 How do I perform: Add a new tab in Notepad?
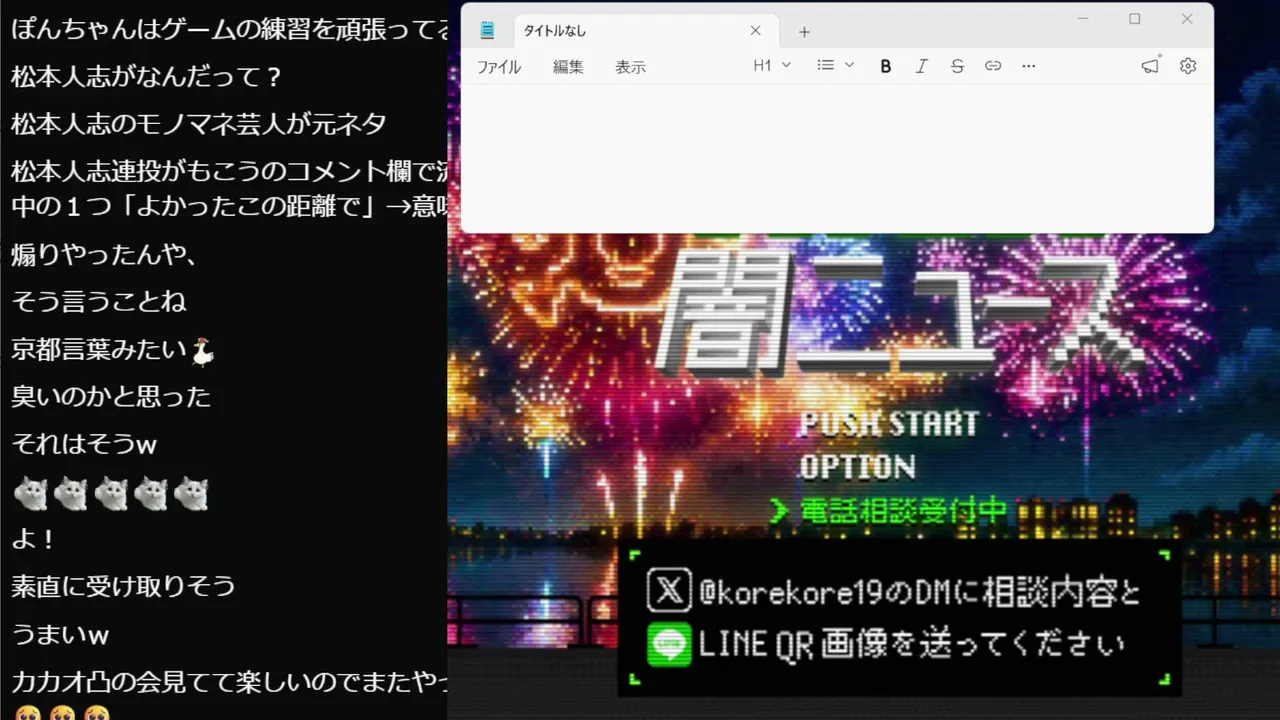tap(804, 32)
